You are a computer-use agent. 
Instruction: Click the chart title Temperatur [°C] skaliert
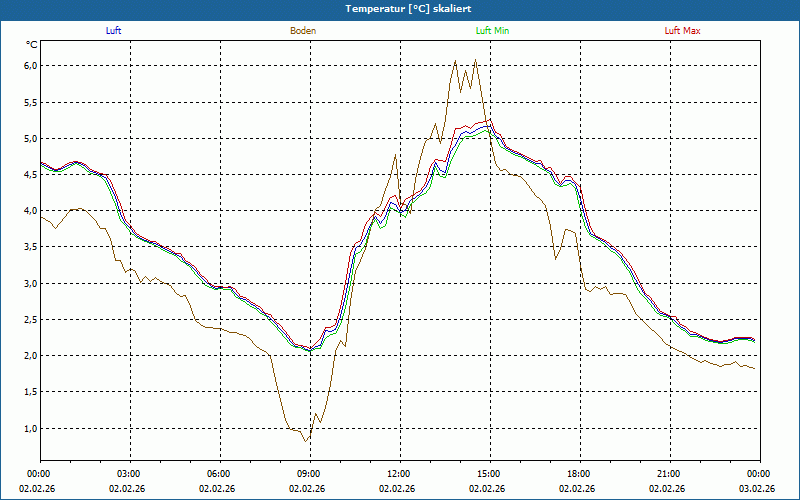[400, 8]
